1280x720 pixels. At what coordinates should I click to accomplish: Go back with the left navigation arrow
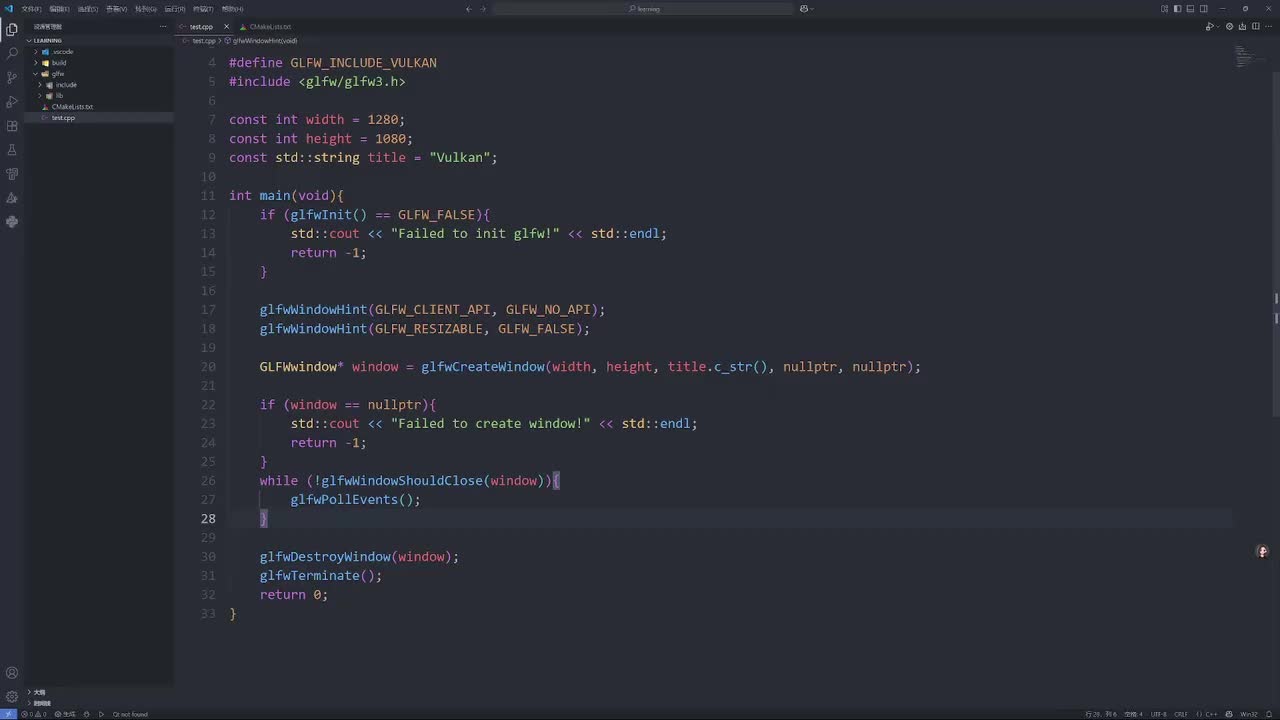tap(469, 9)
